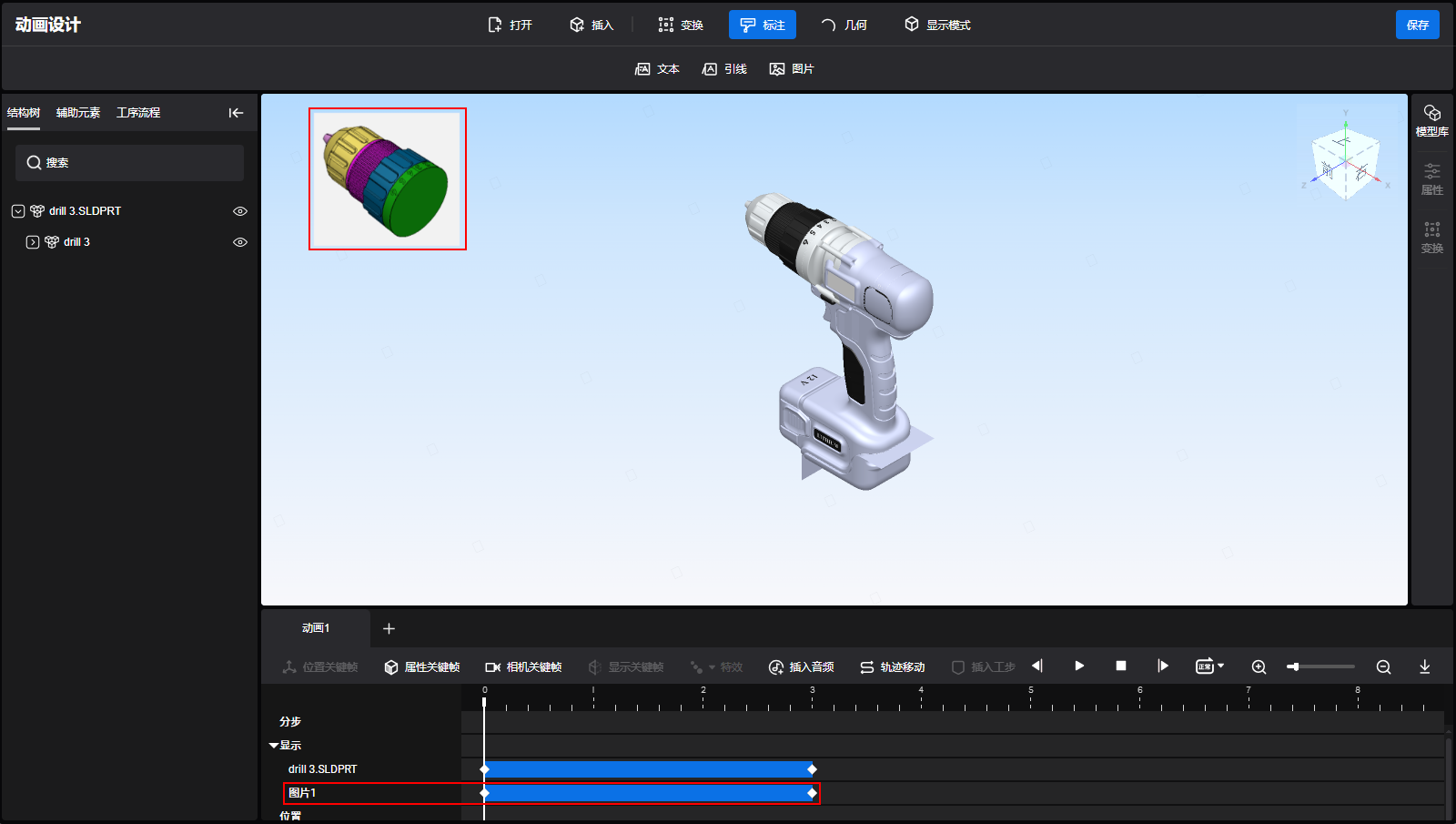Click the timeline download arrow icon
Image resolution: width=1456 pixels, height=824 pixels.
click(x=1425, y=667)
